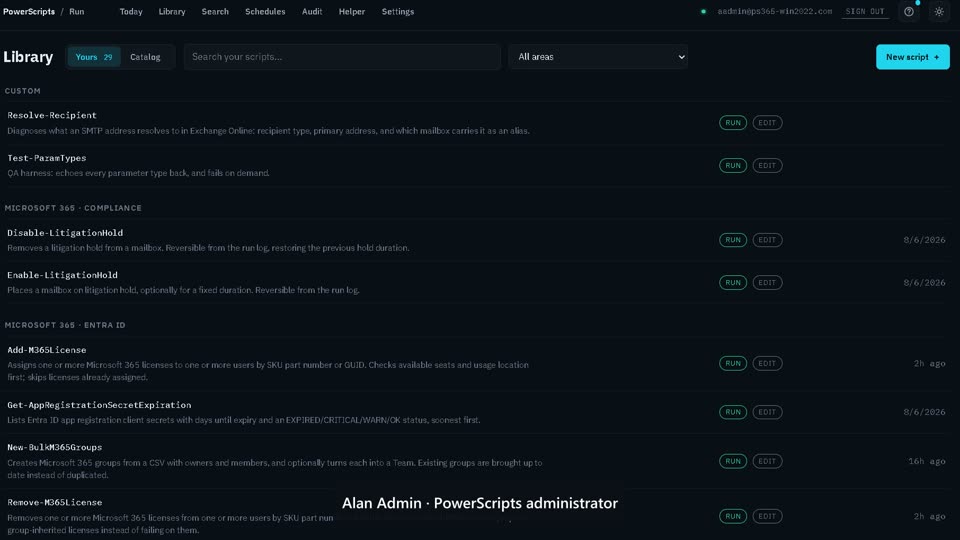Switch to the Catalog tab
Viewport: 960px width, 540px height.
click(145, 57)
